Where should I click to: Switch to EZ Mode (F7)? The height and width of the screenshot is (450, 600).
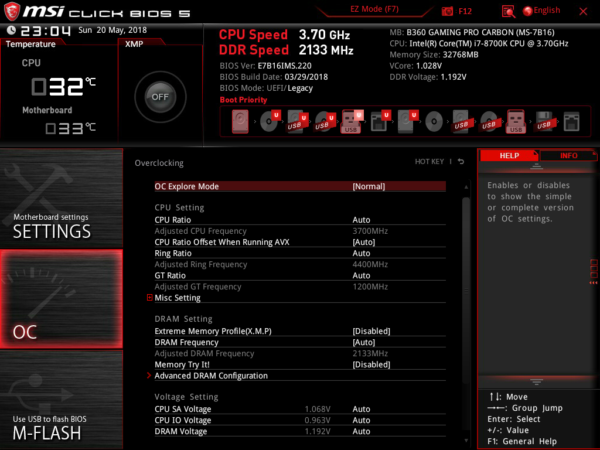tap(374, 9)
